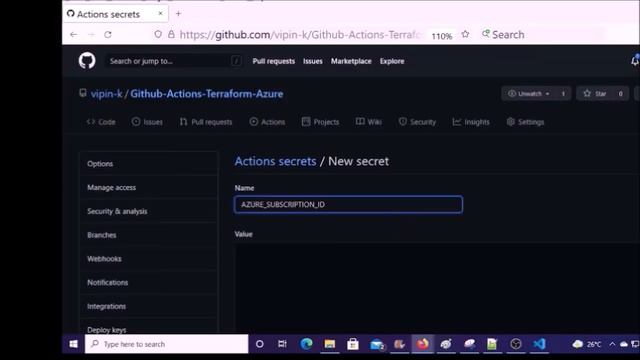
Task: Open Visual Studio Code from the taskbar
Action: (539, 344)
